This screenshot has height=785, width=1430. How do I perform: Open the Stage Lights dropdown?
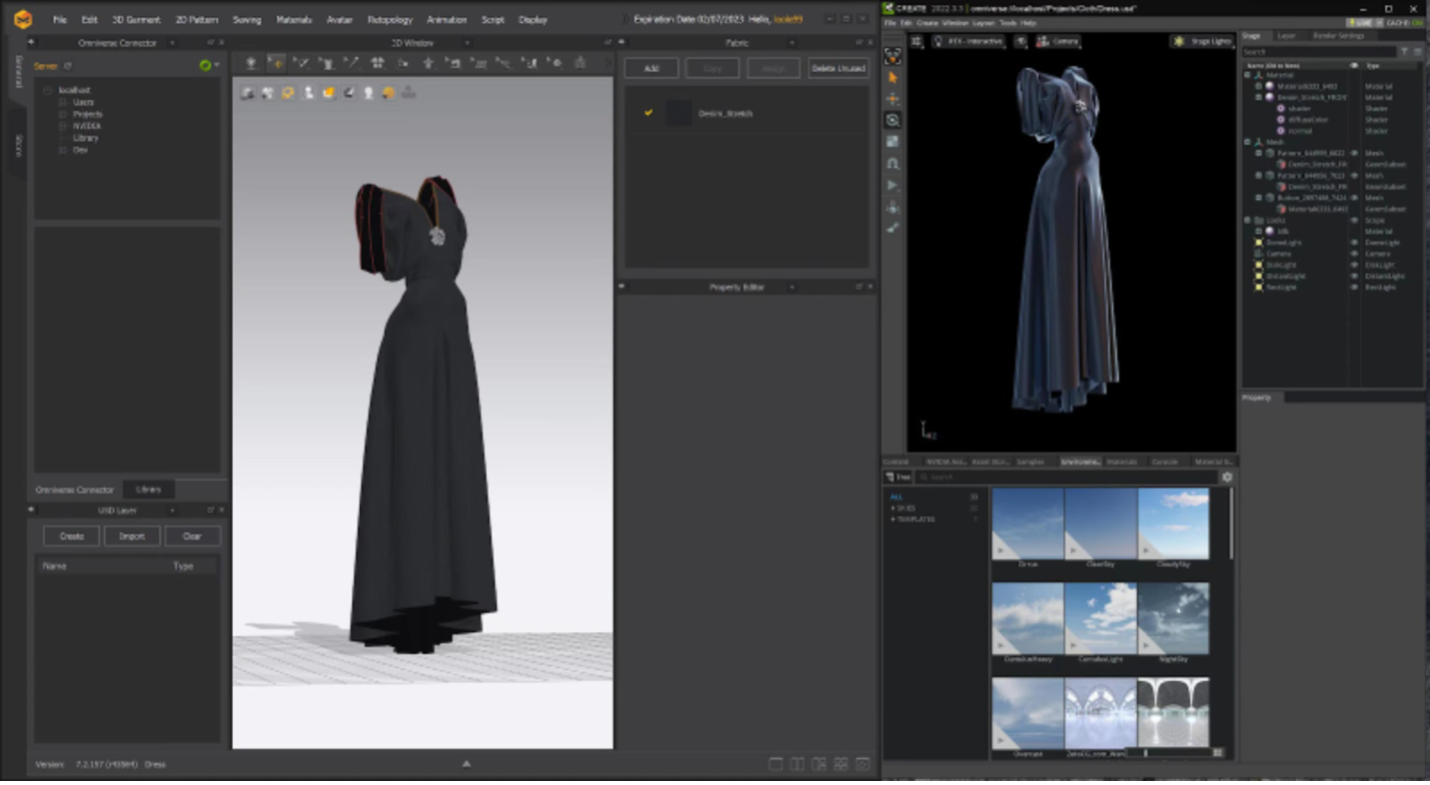(1201, 41)
